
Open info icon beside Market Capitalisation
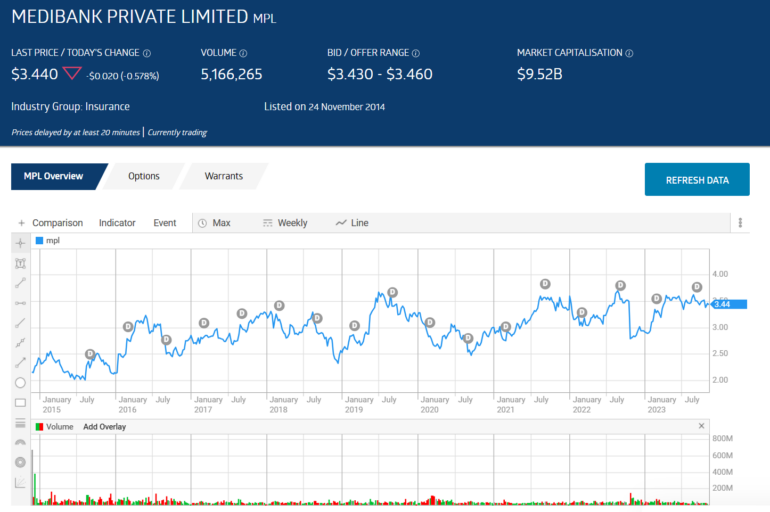629,53
